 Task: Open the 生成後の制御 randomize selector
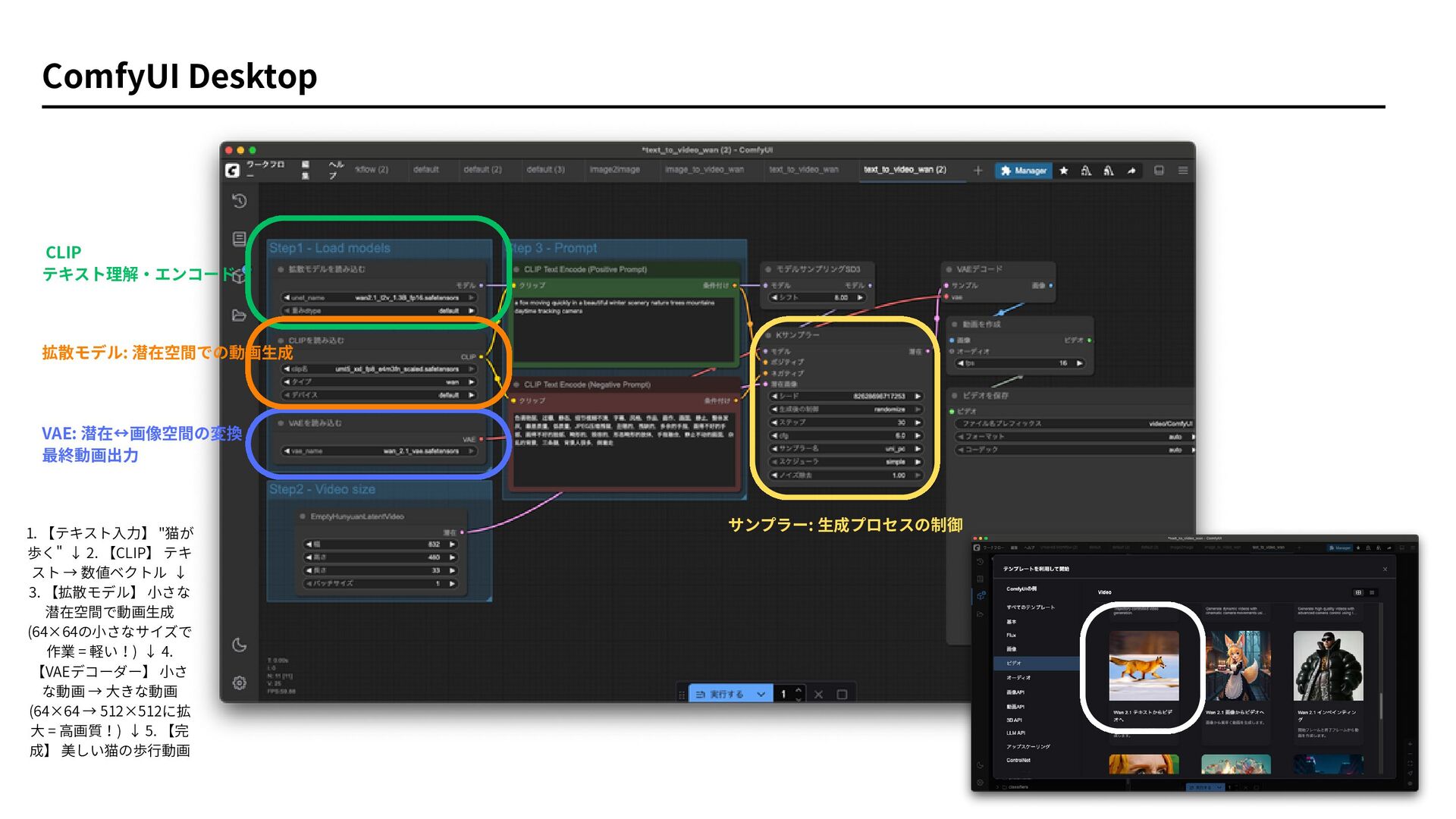[x=846, y=409]
